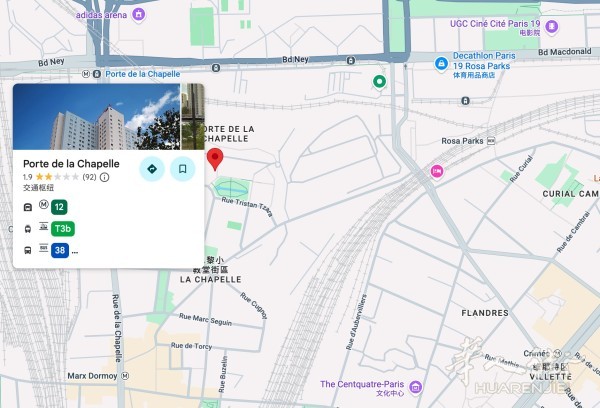Screen dimensions: 600x408
Task: Click the adidas arena venue marker
Action: [x=139, y=15]
